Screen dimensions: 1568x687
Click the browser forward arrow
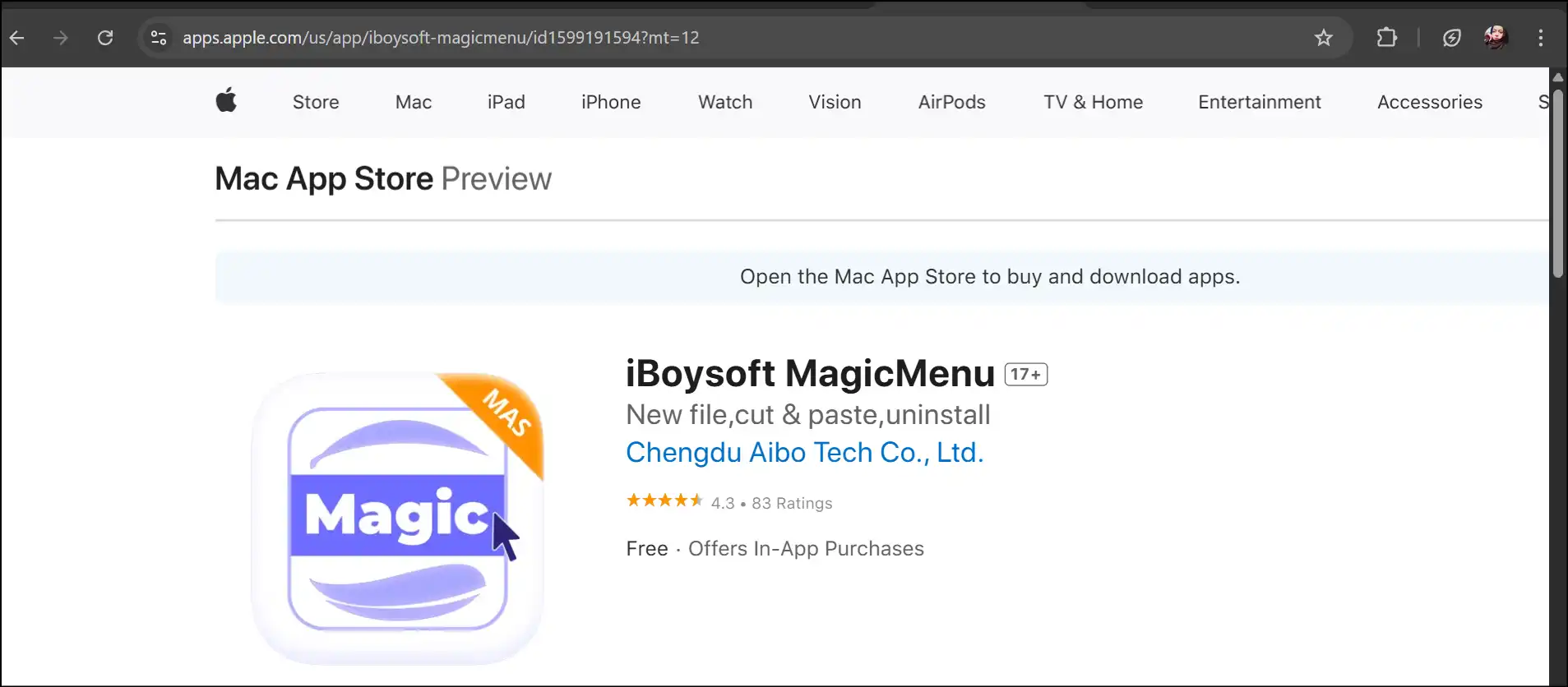pos(61,38)
